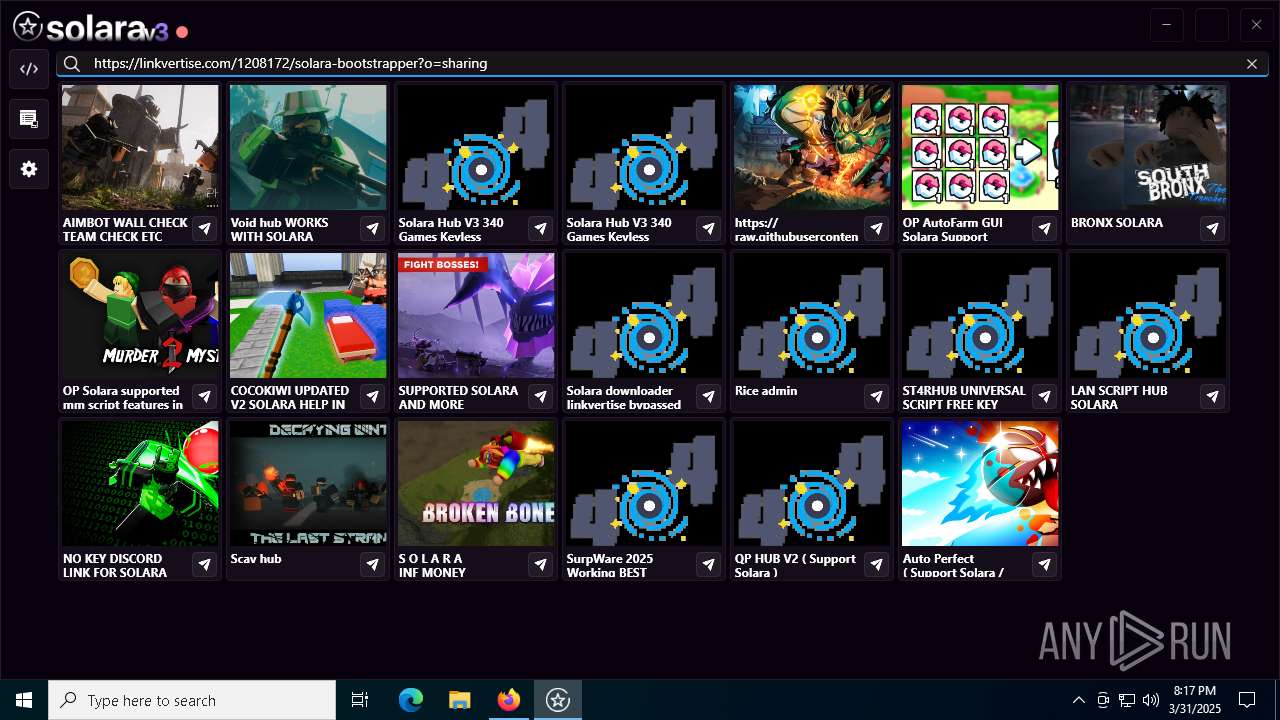Viewport: 1280px width, 720px height.
Task: Open FIGHT BOSSES thumbnail
Action: (x=476, y=315)
